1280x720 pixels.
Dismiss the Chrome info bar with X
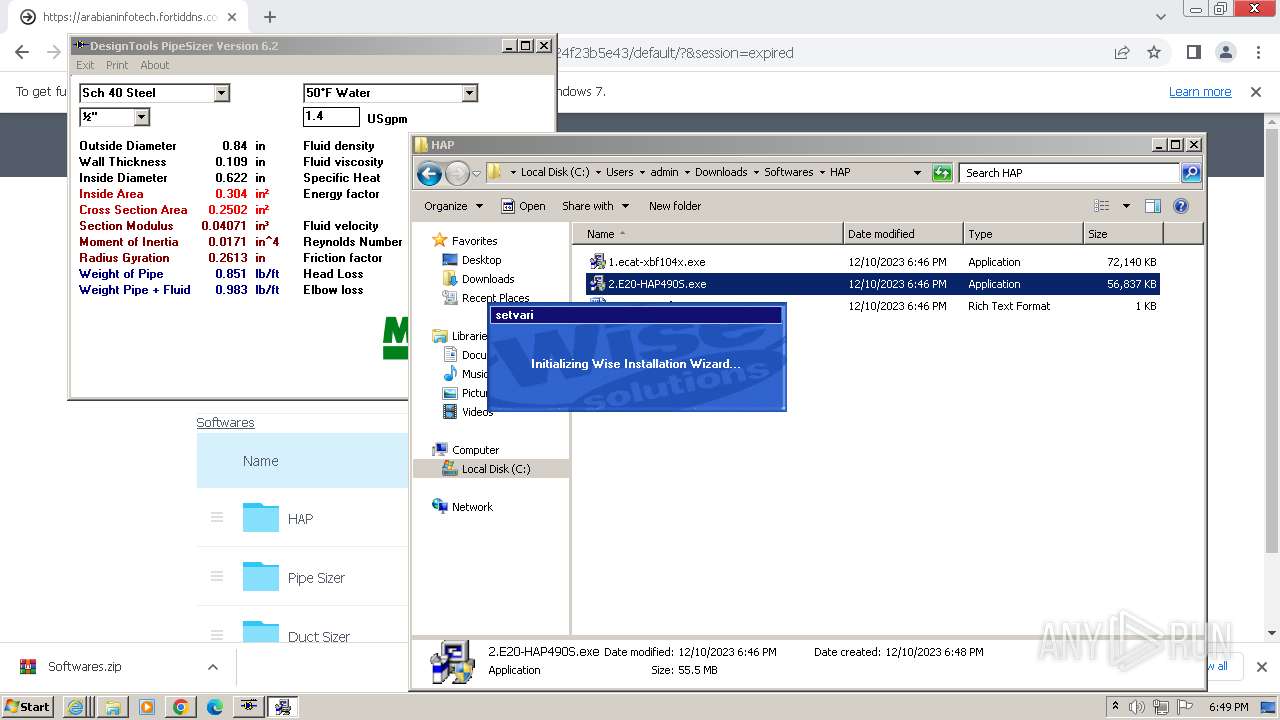(1256, 92)
